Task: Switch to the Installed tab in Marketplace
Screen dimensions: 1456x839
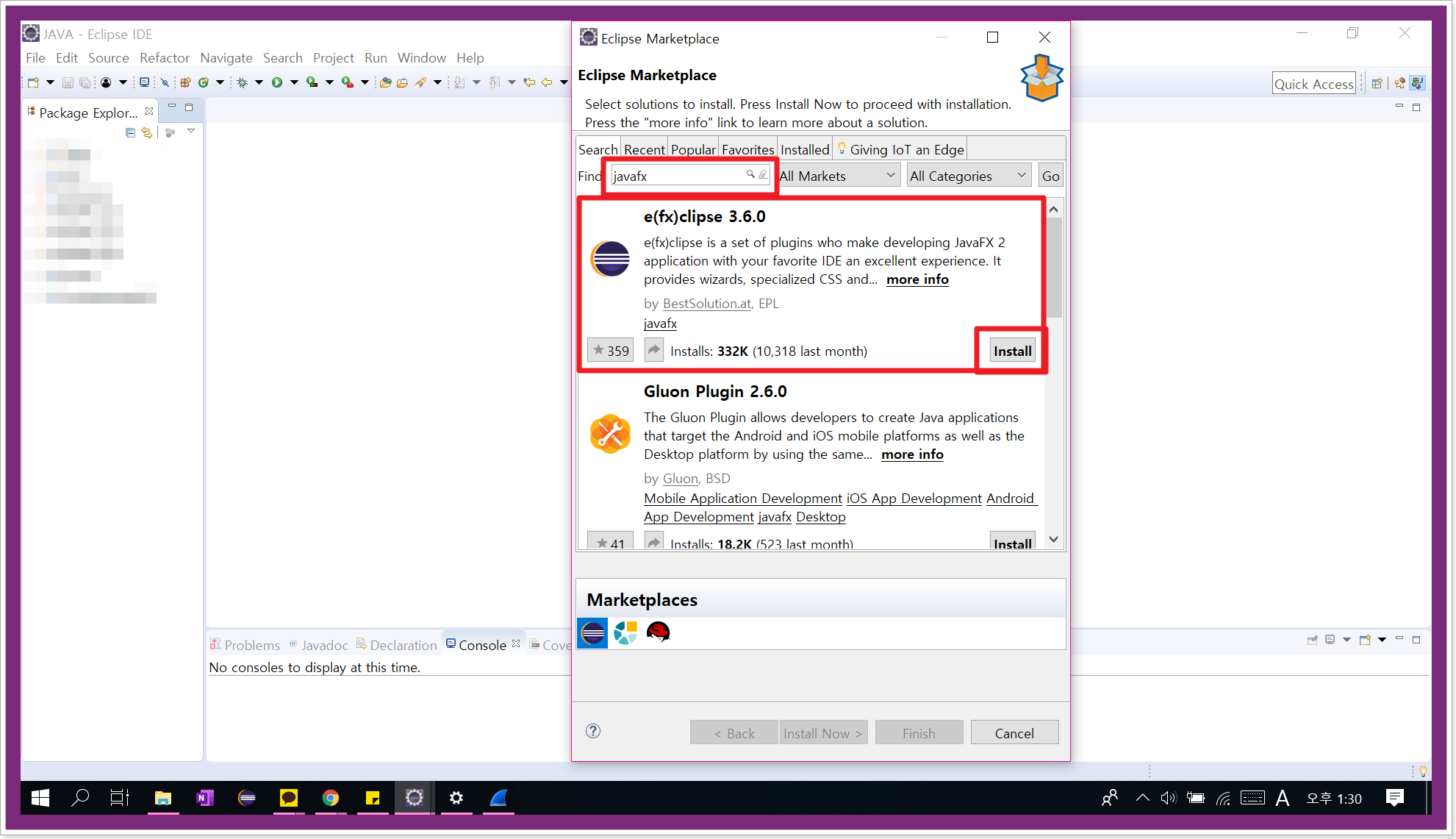Action: pyautogui.click(x=805, y=149)
